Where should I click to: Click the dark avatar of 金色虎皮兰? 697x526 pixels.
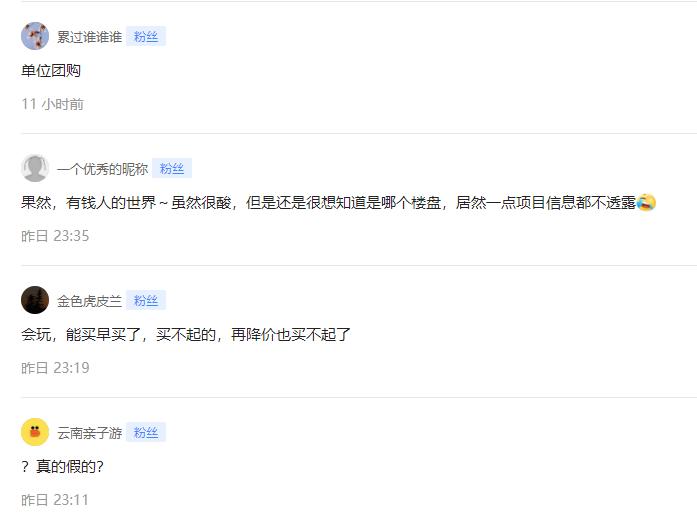coord(35,300)
